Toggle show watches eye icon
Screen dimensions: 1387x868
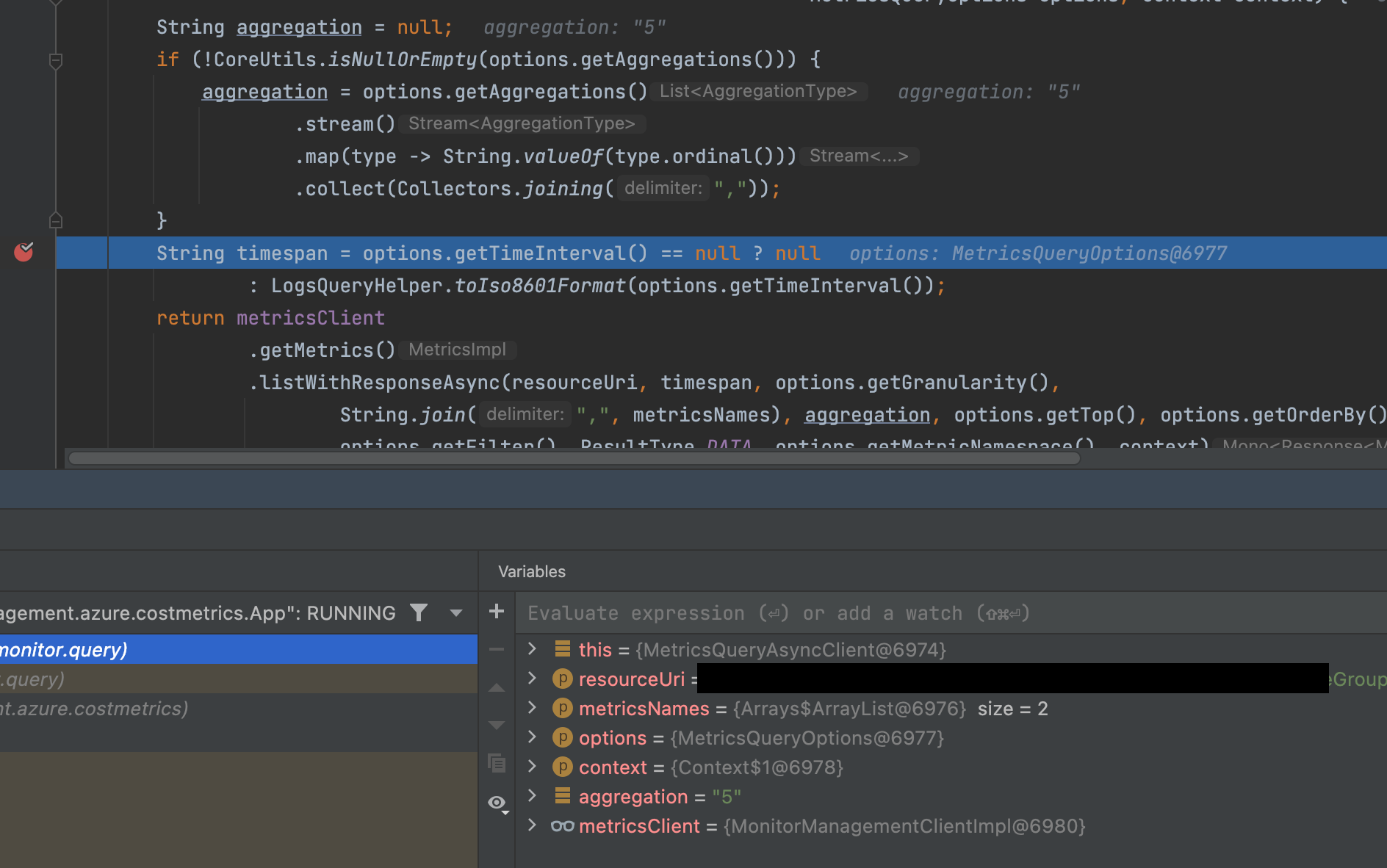(498, 803)
